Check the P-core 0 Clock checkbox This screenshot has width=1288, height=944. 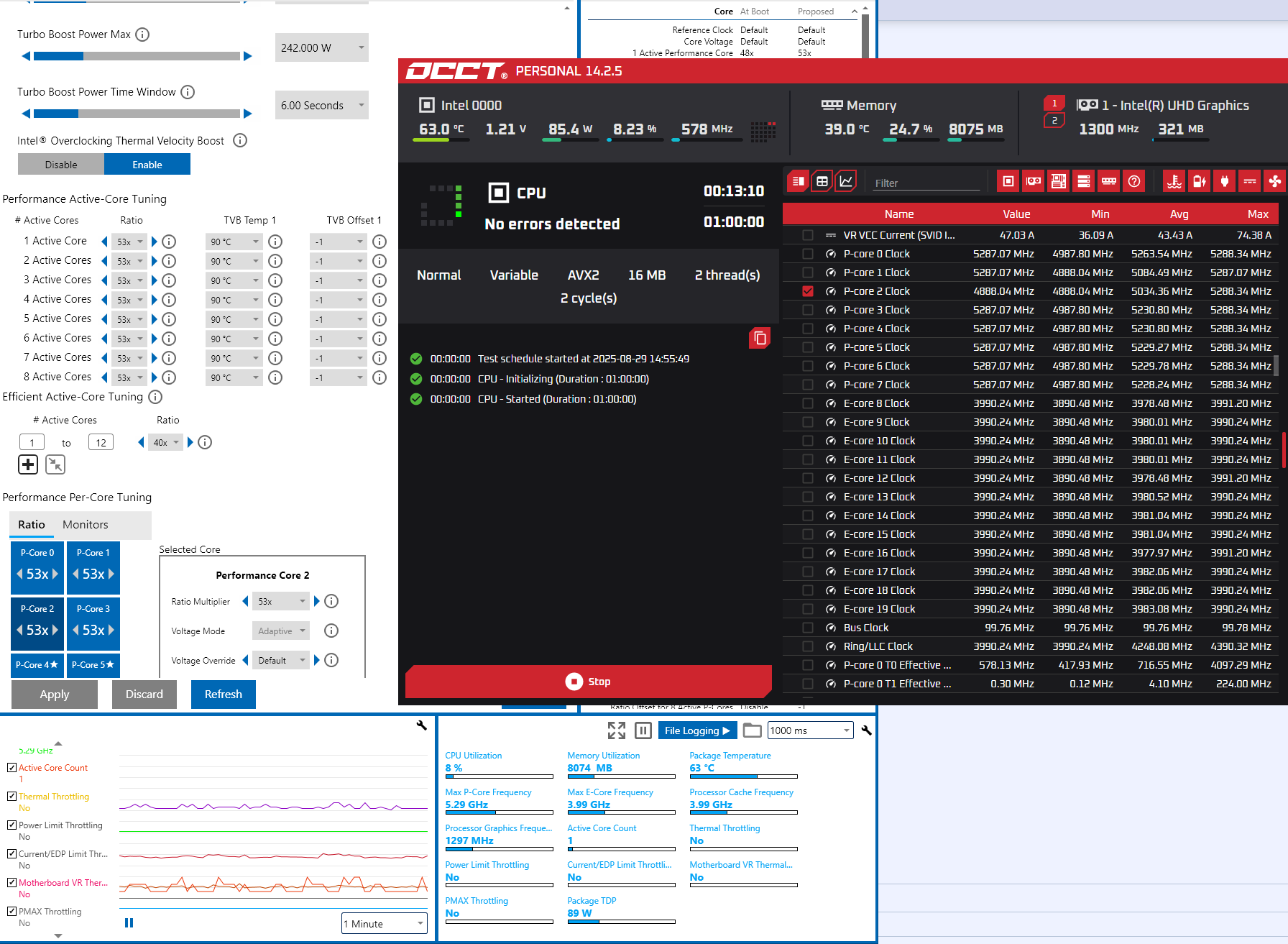[x=808, y=254]
